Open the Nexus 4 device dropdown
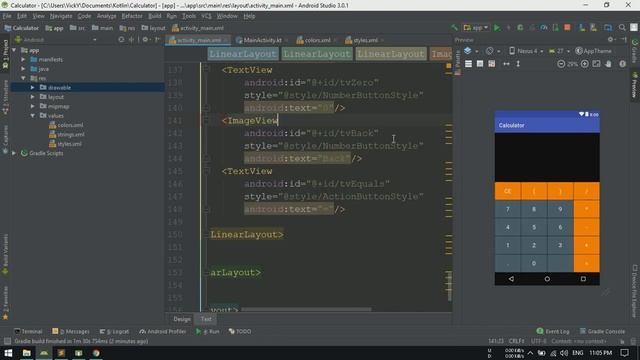The width and height of the screenshot is (640, 360). (526, 51)
